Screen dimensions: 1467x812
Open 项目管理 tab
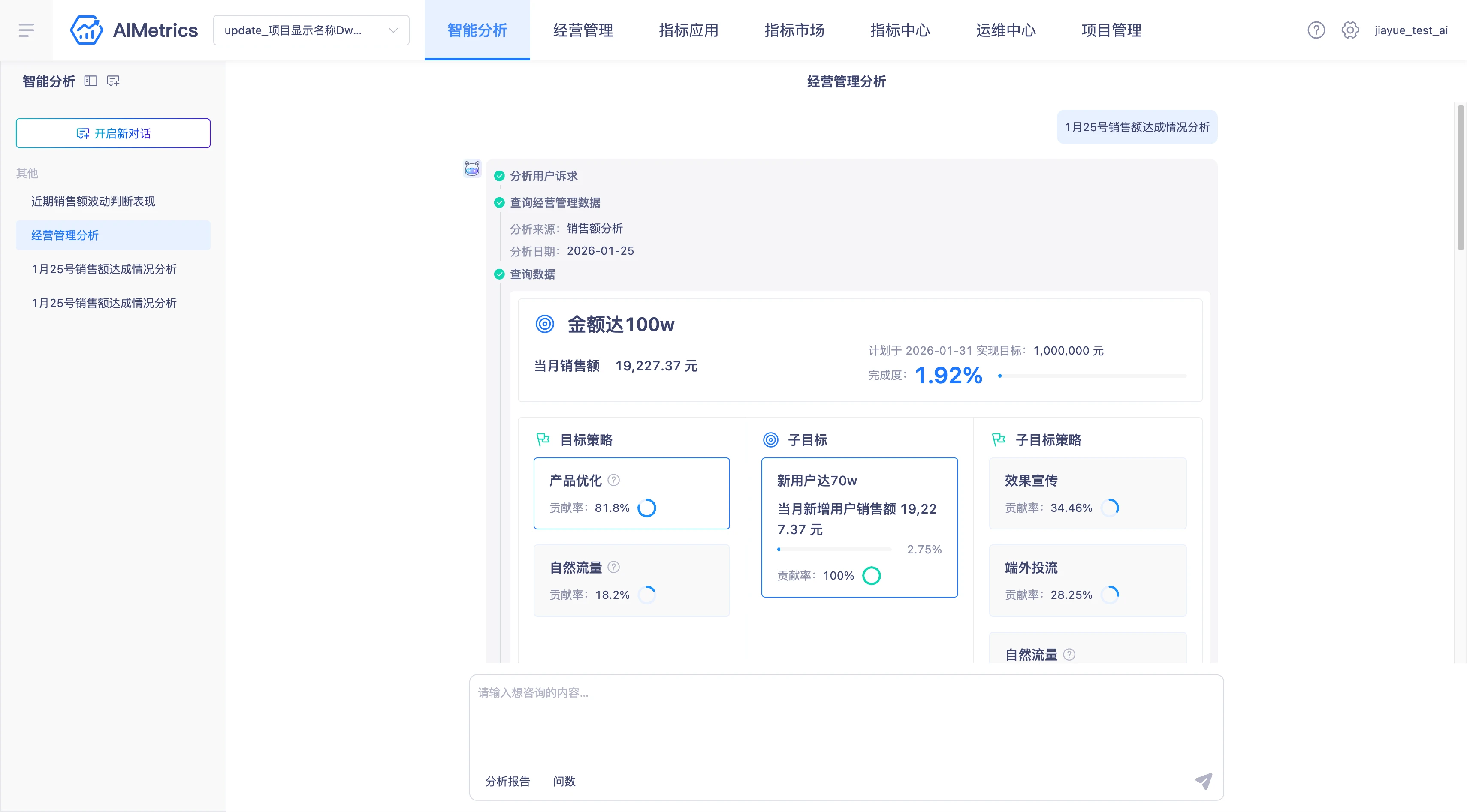(x=1111, y=30)
